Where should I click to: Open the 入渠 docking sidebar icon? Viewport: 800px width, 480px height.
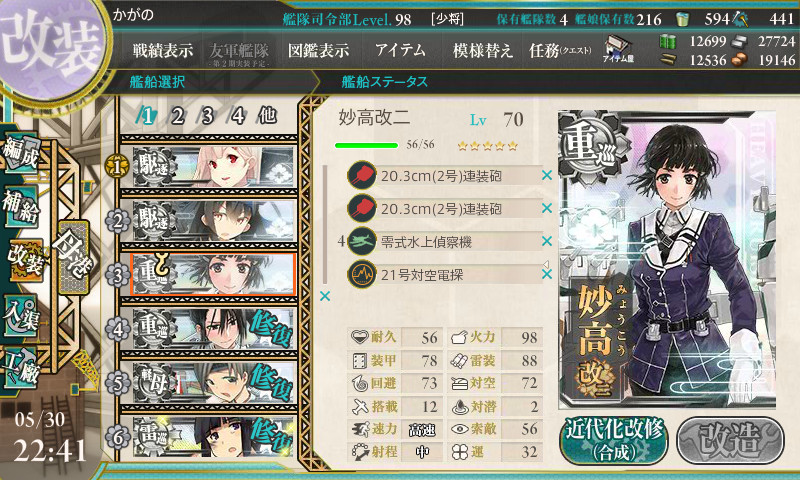coord(20,316)
